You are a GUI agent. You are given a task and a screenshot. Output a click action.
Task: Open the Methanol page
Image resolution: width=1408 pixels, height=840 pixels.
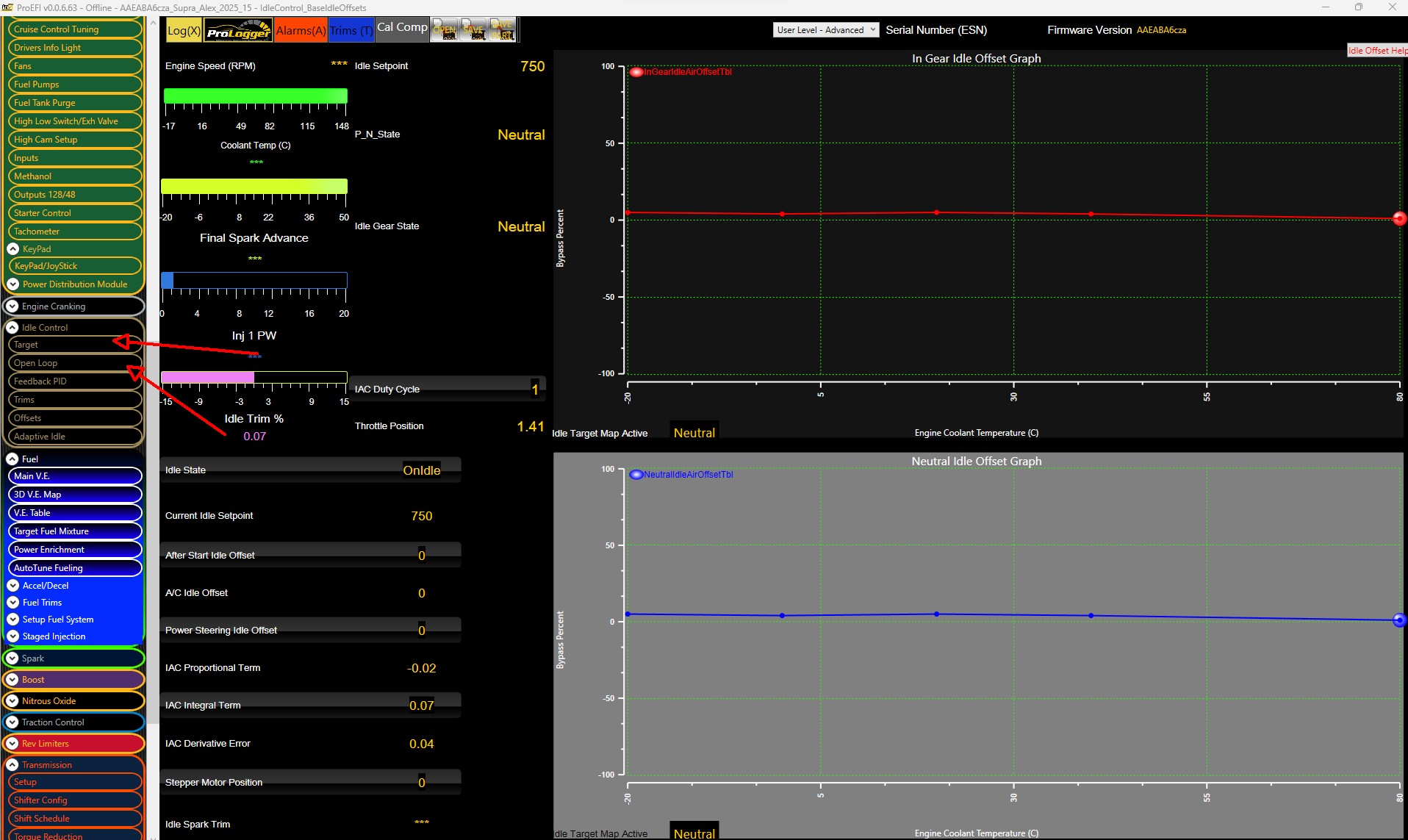point(74,176)
